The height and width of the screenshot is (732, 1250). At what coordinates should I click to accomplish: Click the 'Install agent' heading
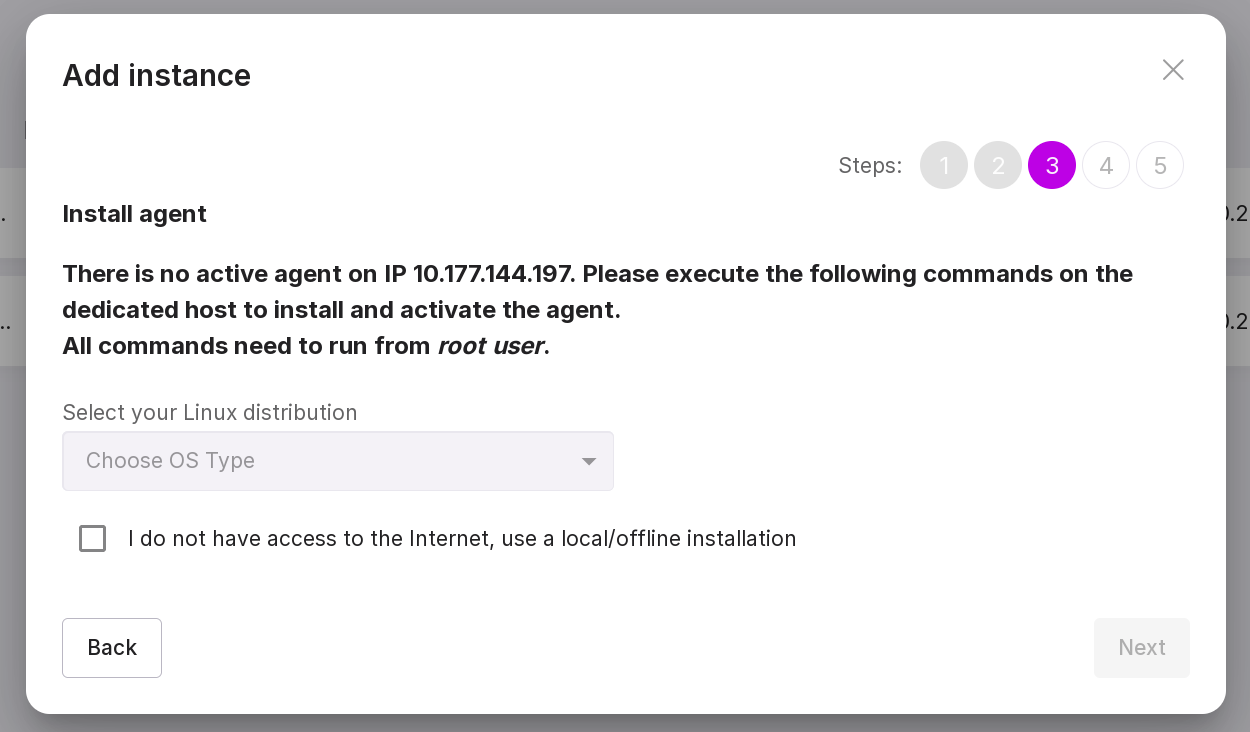pyautogui.click(x=134, y=214)
